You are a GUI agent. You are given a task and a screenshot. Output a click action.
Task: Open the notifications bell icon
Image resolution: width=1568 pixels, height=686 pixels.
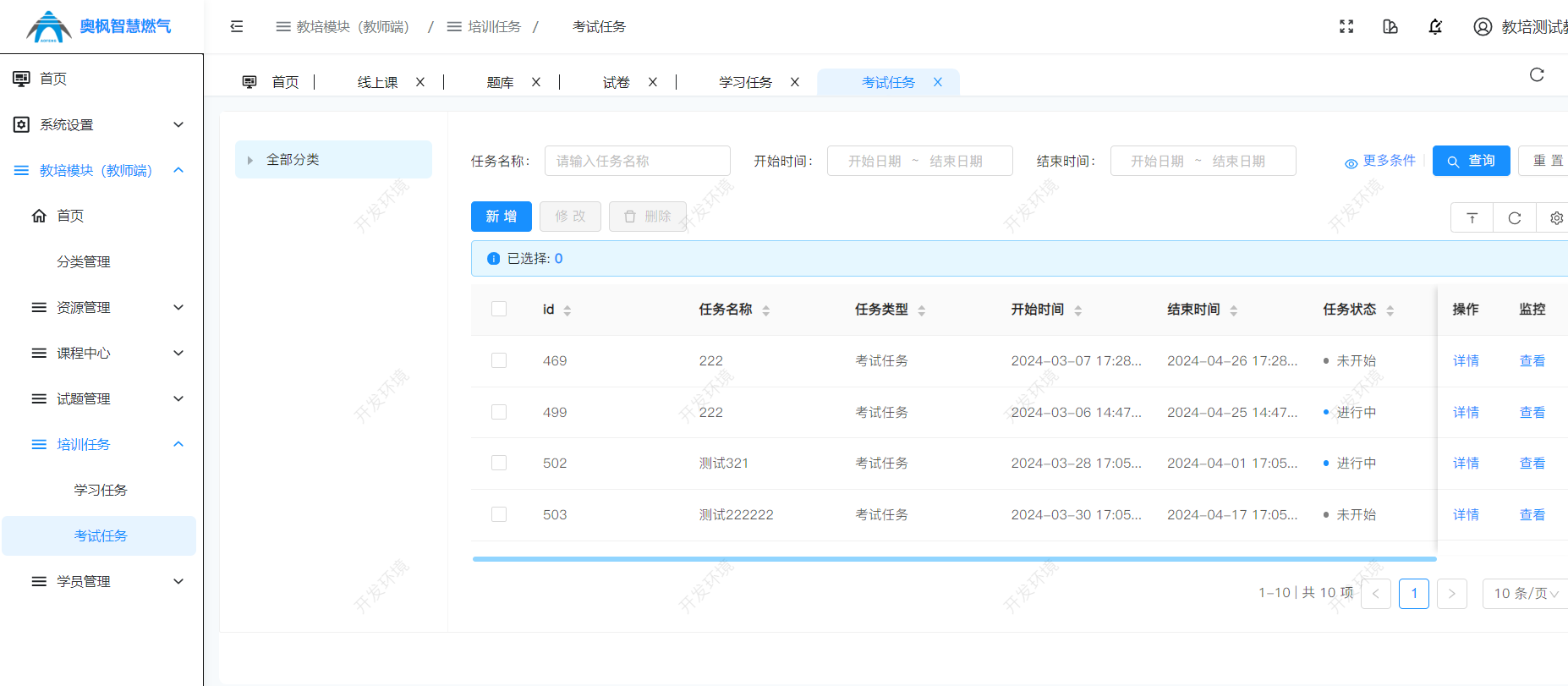click(x=1435, y=26)
